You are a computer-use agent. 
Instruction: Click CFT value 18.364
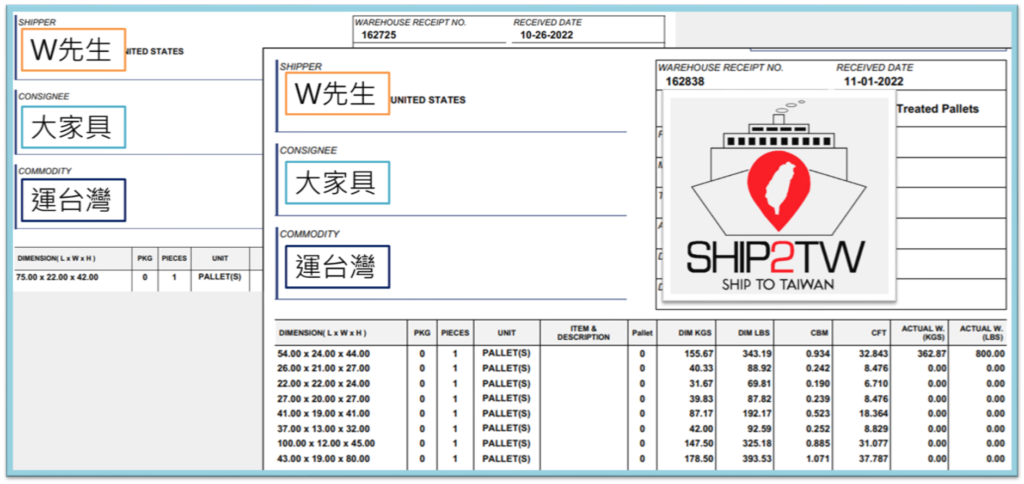pyautogui.click(x=874, y=413)
